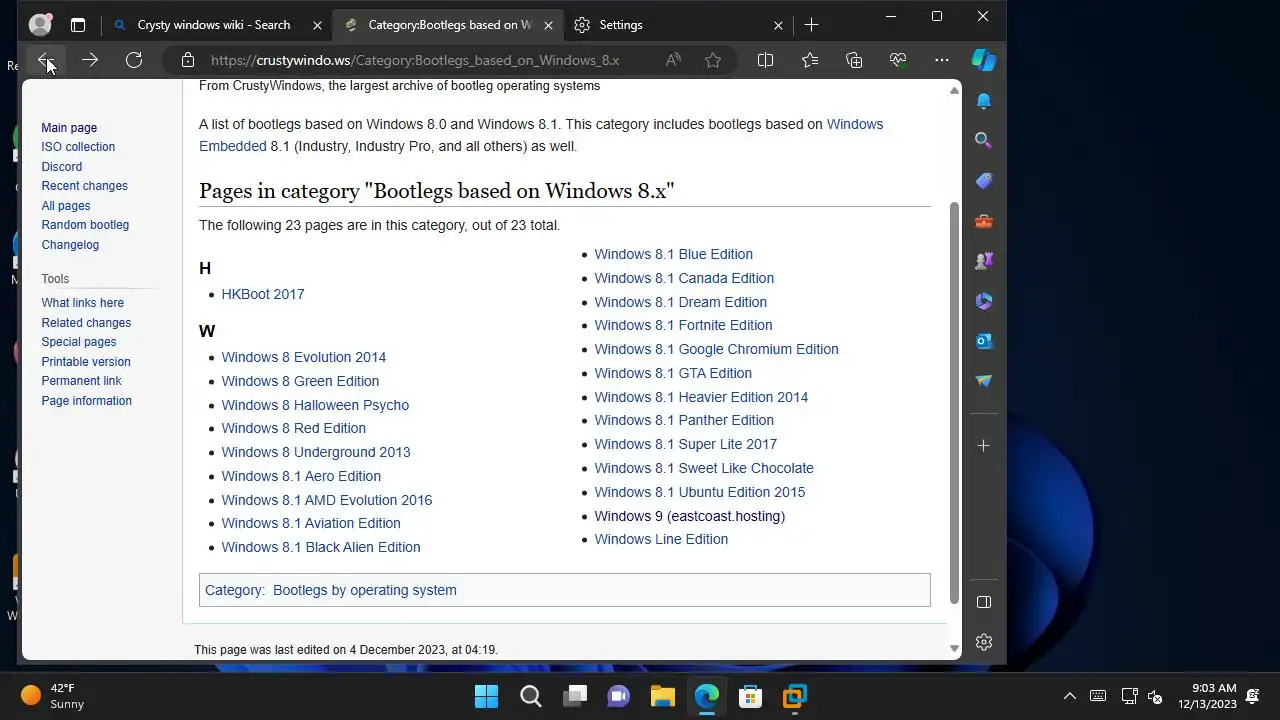Image resolution: width=1280 pixels, height=720 pixels.
Task: Open Windows 8.1 Google Chromium Edition link
Action: (716, 349)
